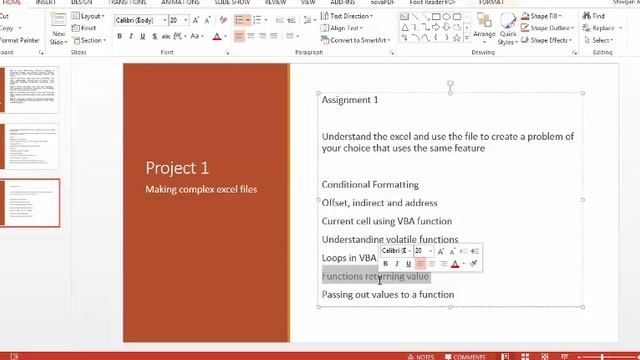Switch to slide sorter view

pyautogui.click(x=525, y=357)
